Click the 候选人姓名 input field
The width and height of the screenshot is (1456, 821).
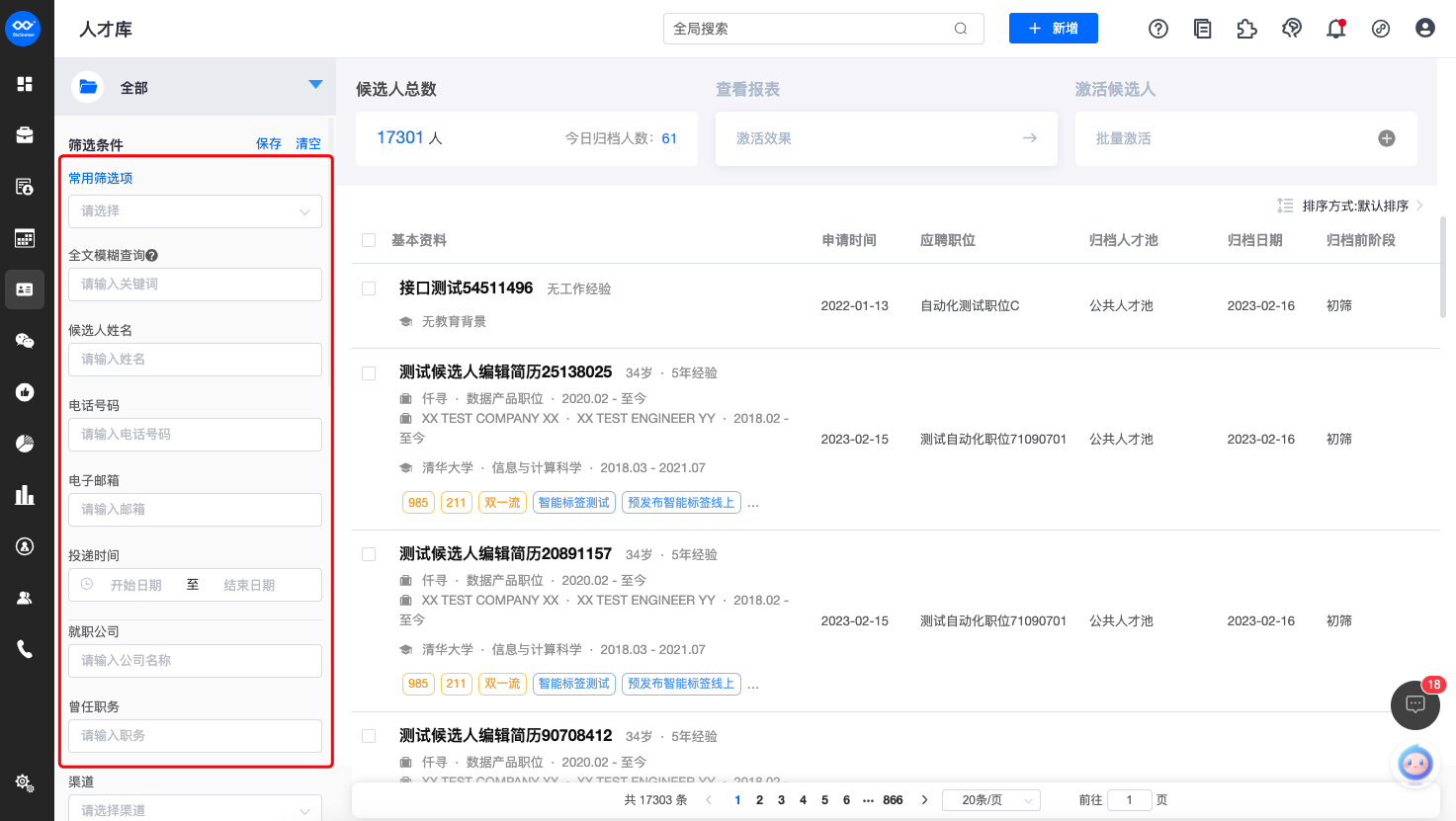[x=195, y=360]
